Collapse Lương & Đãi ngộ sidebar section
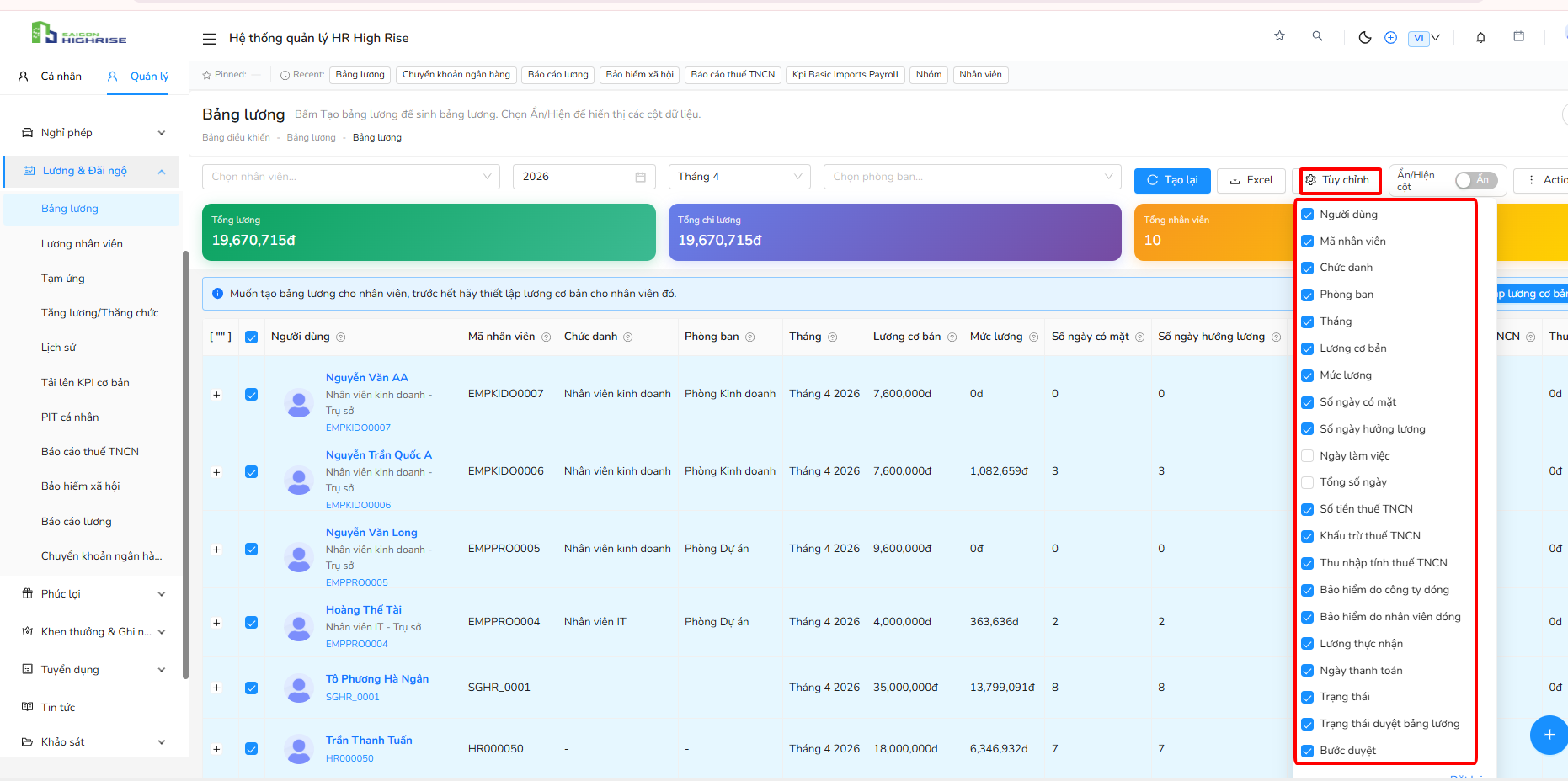This screenshot has height=781, width=1568. [92, 171]
